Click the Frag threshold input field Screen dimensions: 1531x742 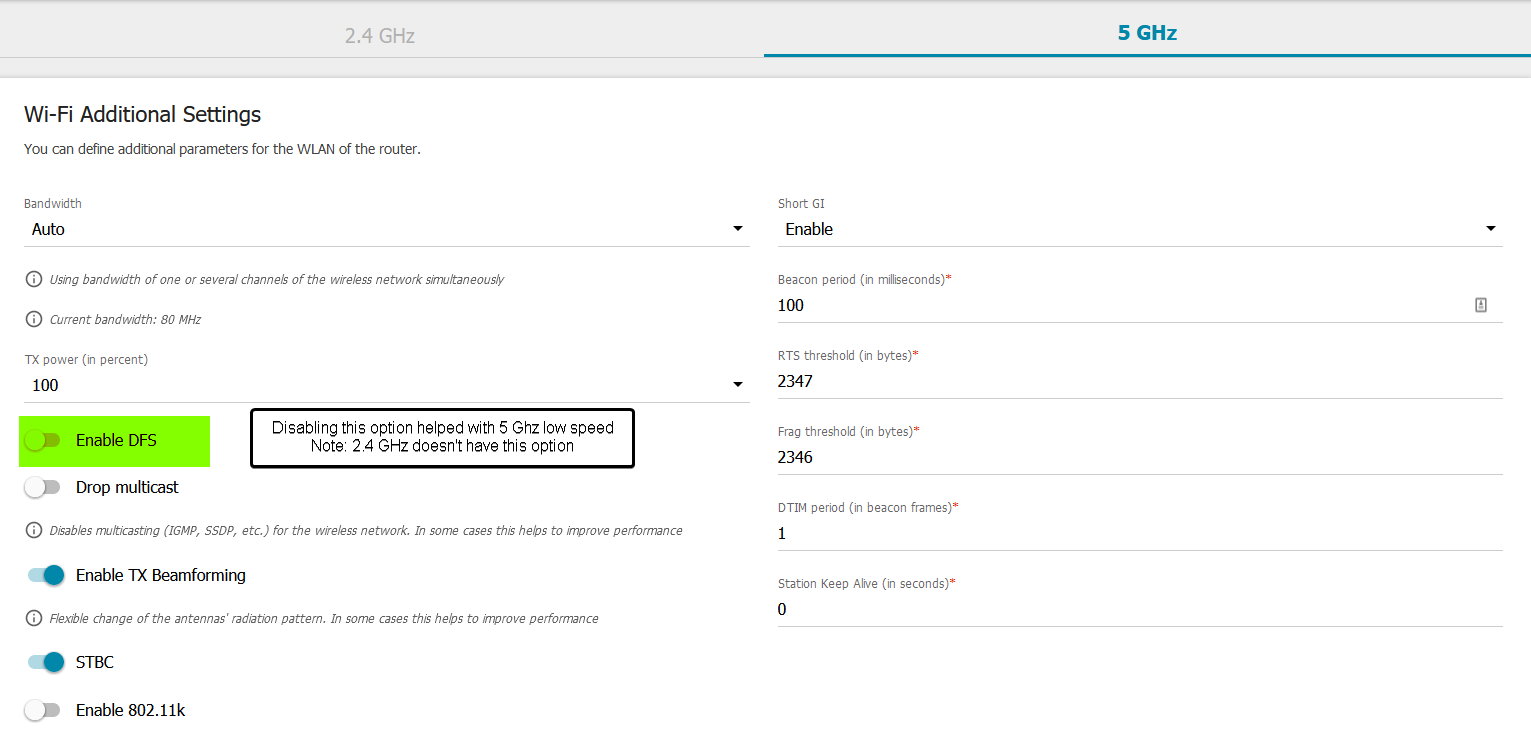1140,457
